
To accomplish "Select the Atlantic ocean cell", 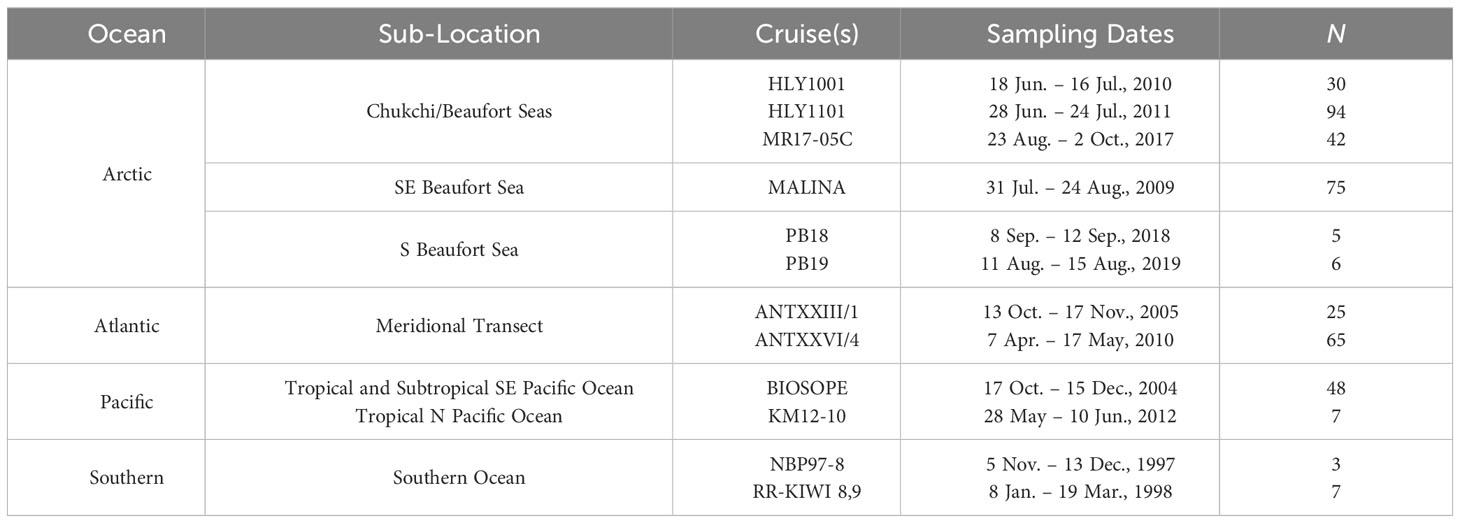I will tap(127, 325).
